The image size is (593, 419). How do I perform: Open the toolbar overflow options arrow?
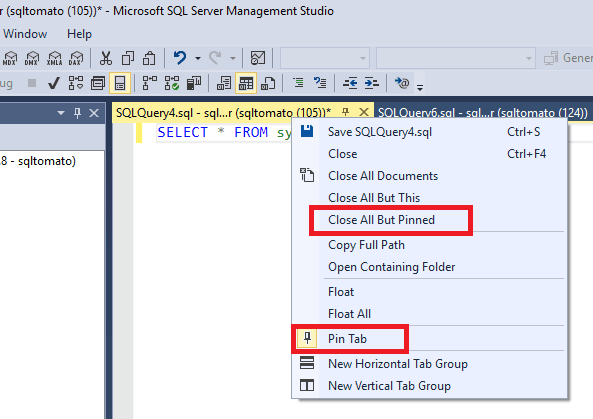[420, 87]
